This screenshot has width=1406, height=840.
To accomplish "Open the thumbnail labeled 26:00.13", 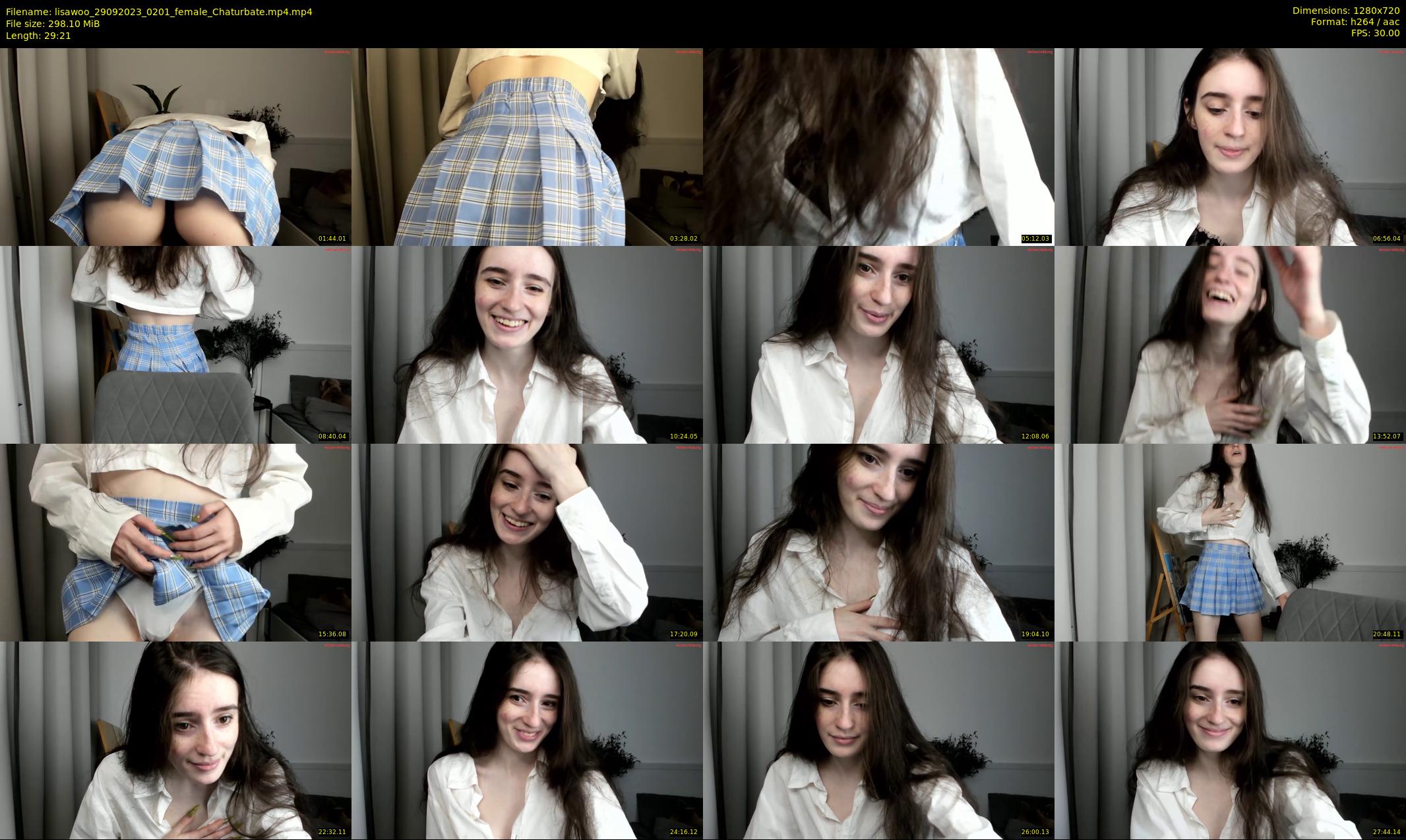I will click(878, 740).
